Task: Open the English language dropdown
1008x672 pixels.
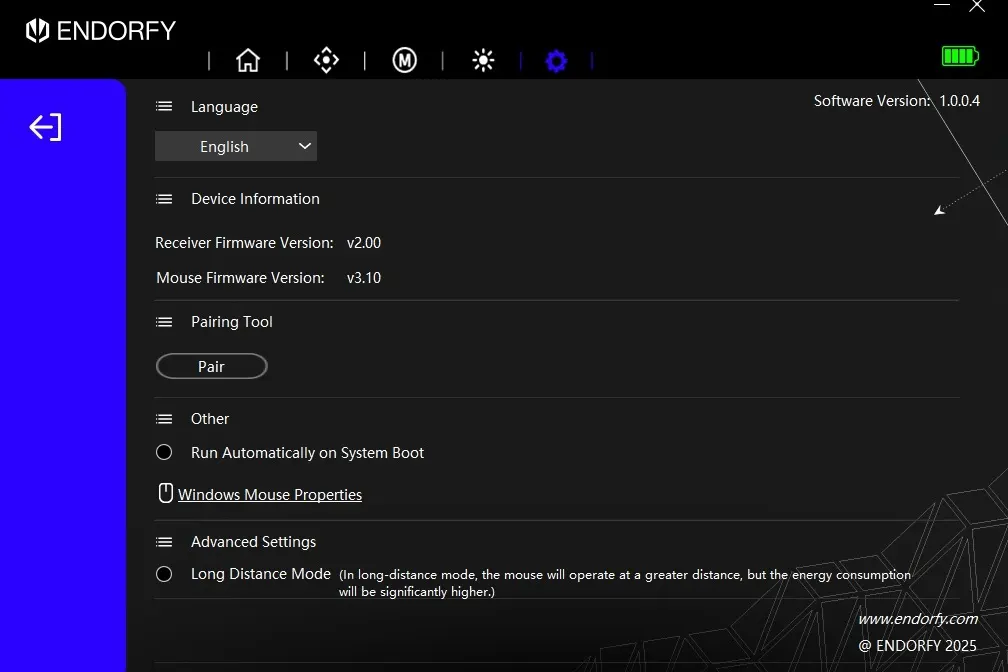Action: point(236,146)
